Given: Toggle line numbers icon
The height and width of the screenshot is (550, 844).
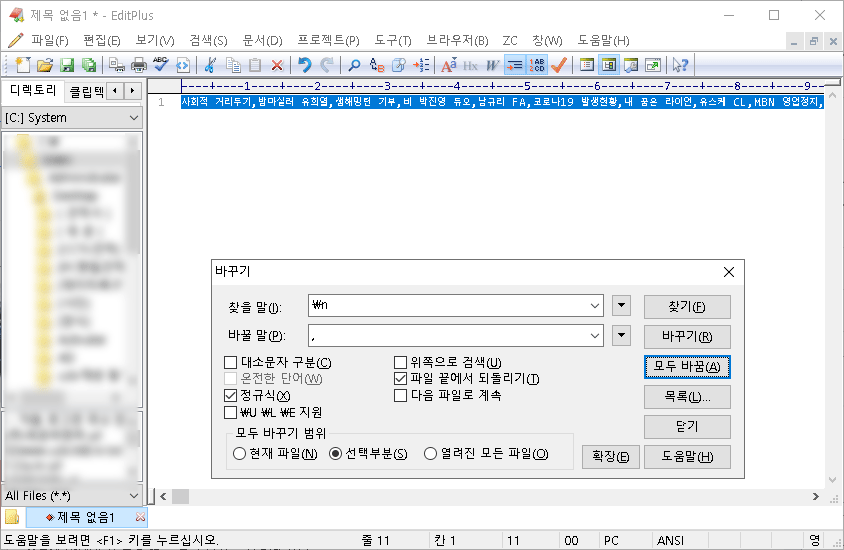Looking at the screenshot, I should coord(537,65).
